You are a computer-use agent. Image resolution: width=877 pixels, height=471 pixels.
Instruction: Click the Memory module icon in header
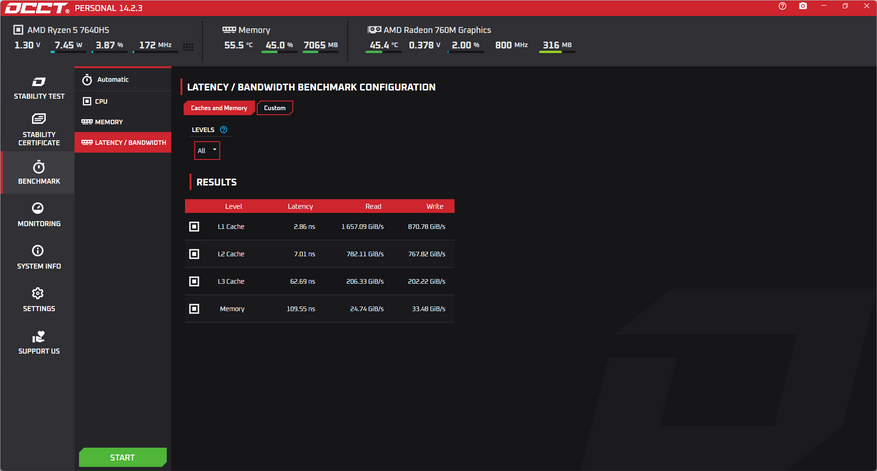(229, 30)
